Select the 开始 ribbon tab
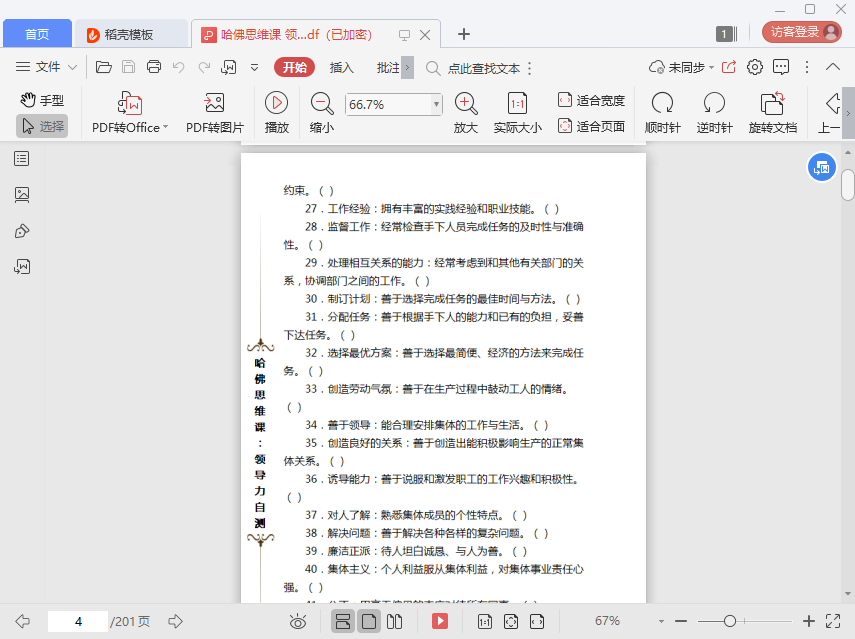855x639 pixels. point(294,67)
